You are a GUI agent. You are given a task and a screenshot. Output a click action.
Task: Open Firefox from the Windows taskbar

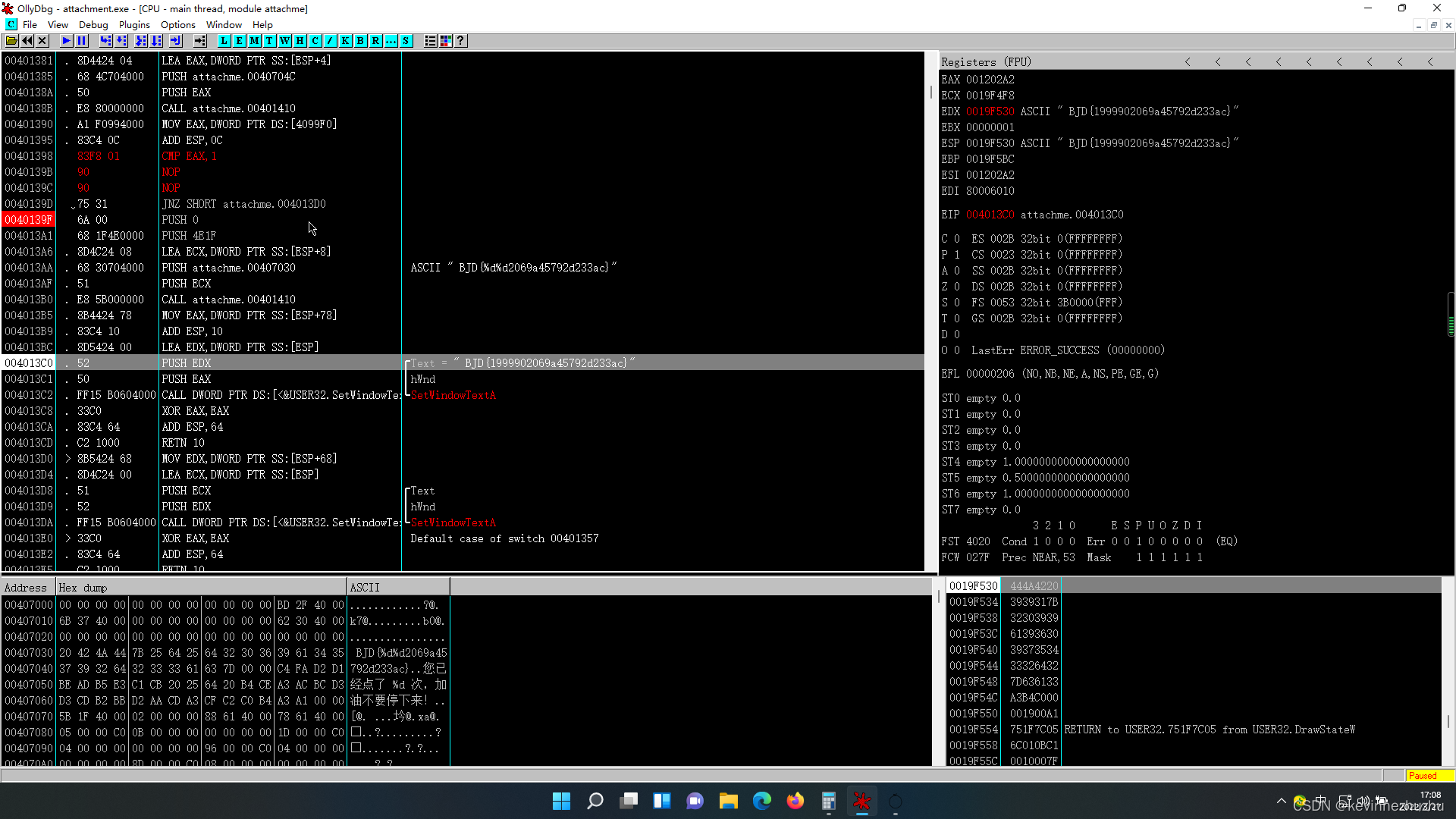(795, 802)
